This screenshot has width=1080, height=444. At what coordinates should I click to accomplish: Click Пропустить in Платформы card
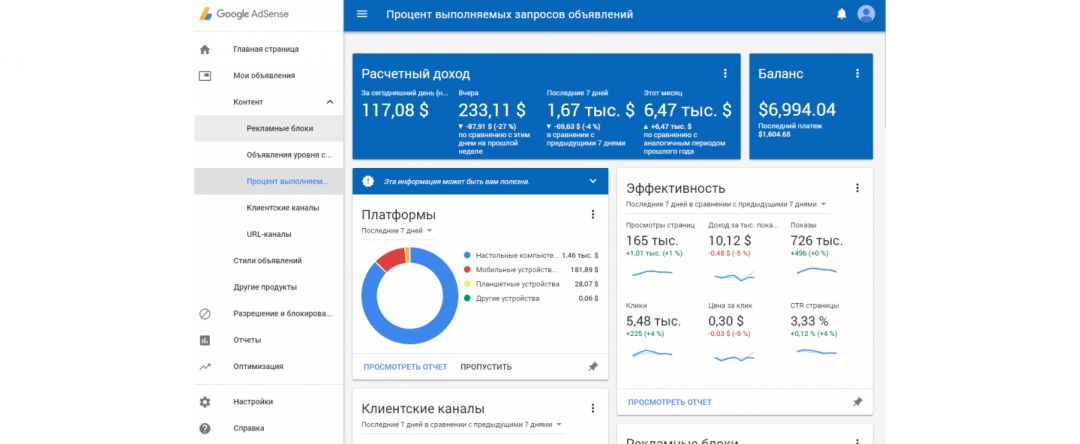(x=486, y=367)
